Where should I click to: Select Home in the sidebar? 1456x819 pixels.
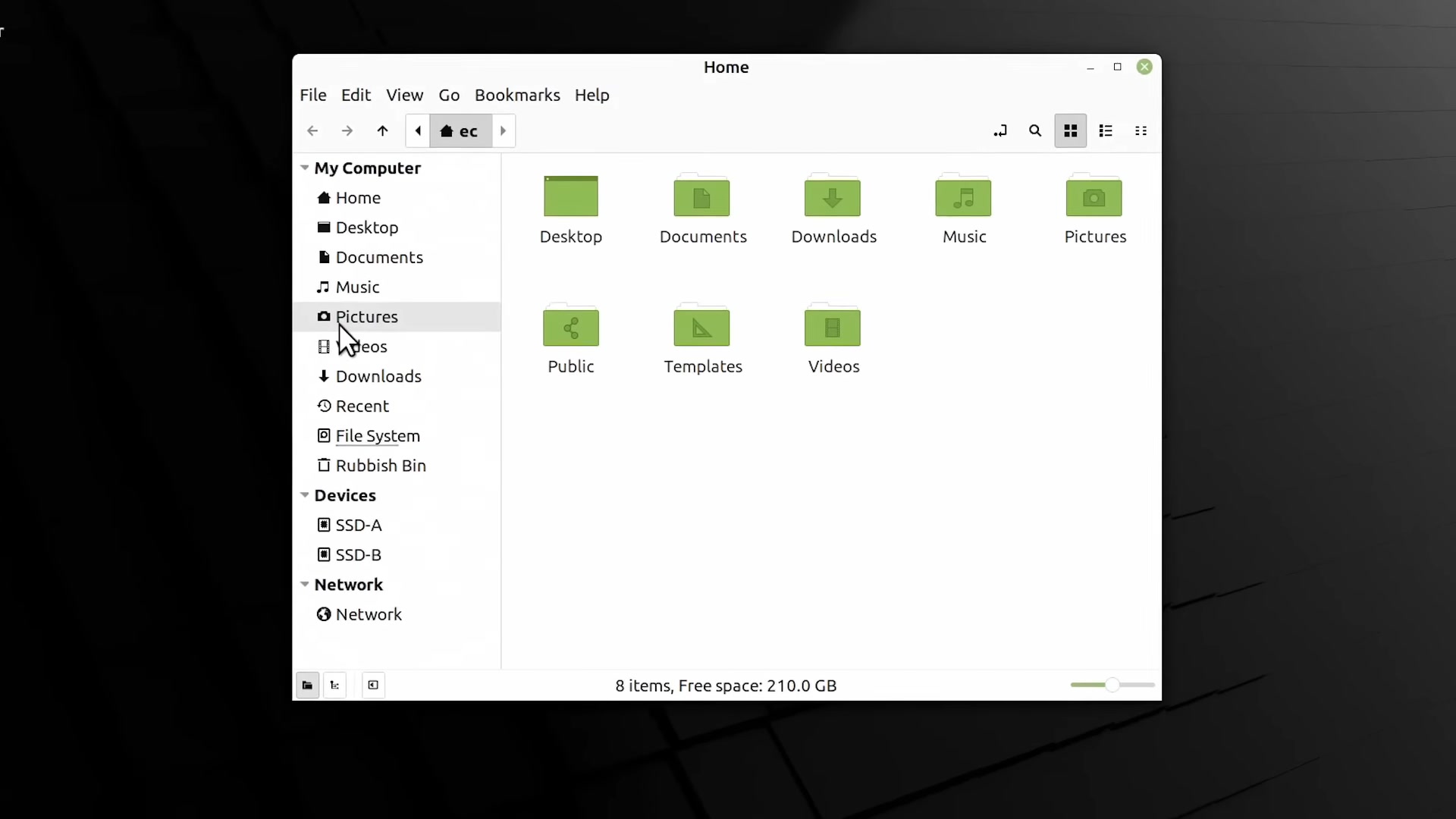pyautogui.click(x=397, y=198)
